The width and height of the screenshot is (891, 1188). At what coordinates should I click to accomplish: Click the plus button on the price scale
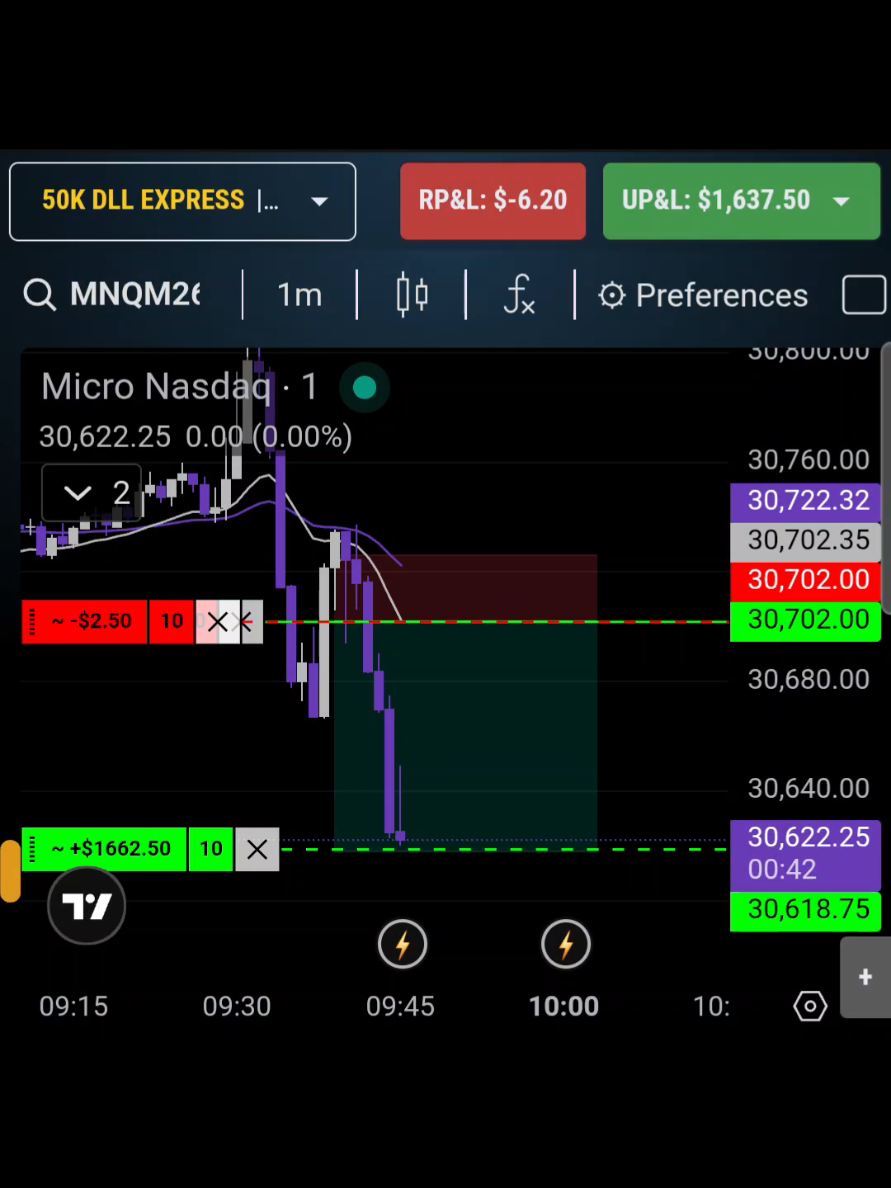coord(864,977)
